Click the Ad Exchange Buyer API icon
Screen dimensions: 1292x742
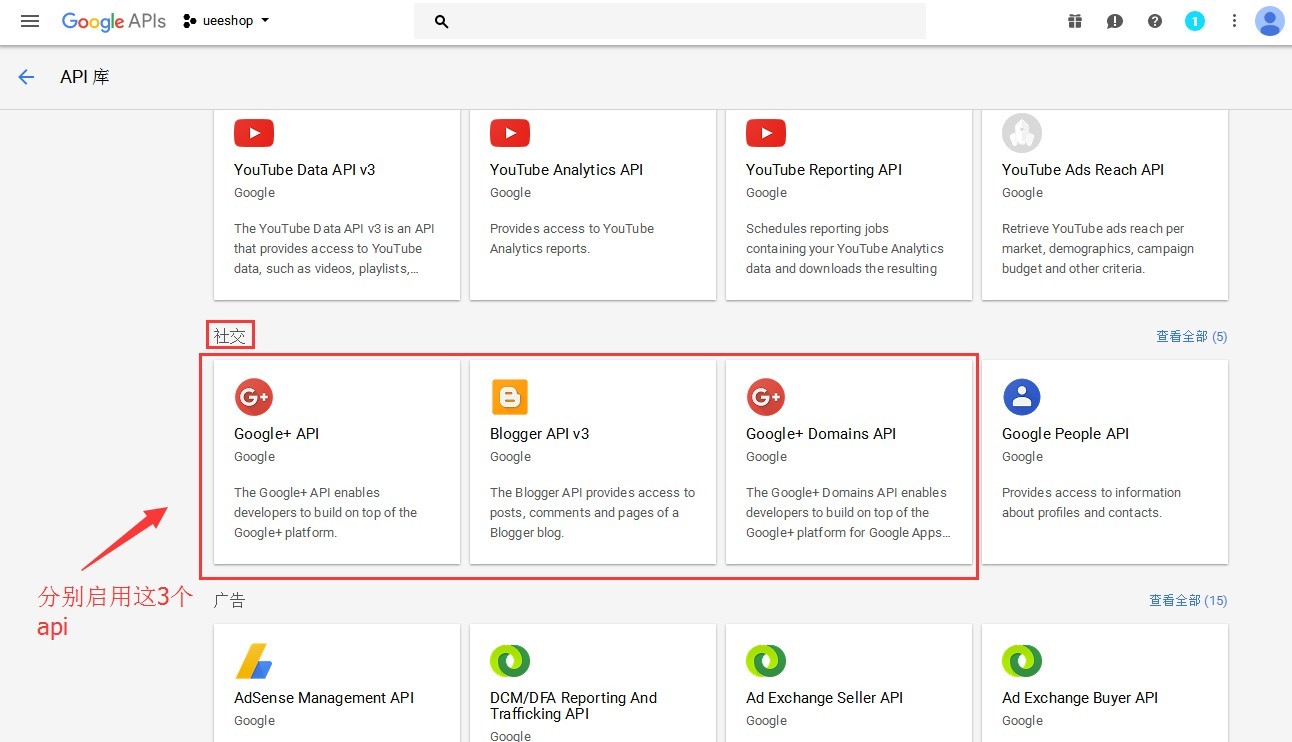click(x=1022, y=661)
